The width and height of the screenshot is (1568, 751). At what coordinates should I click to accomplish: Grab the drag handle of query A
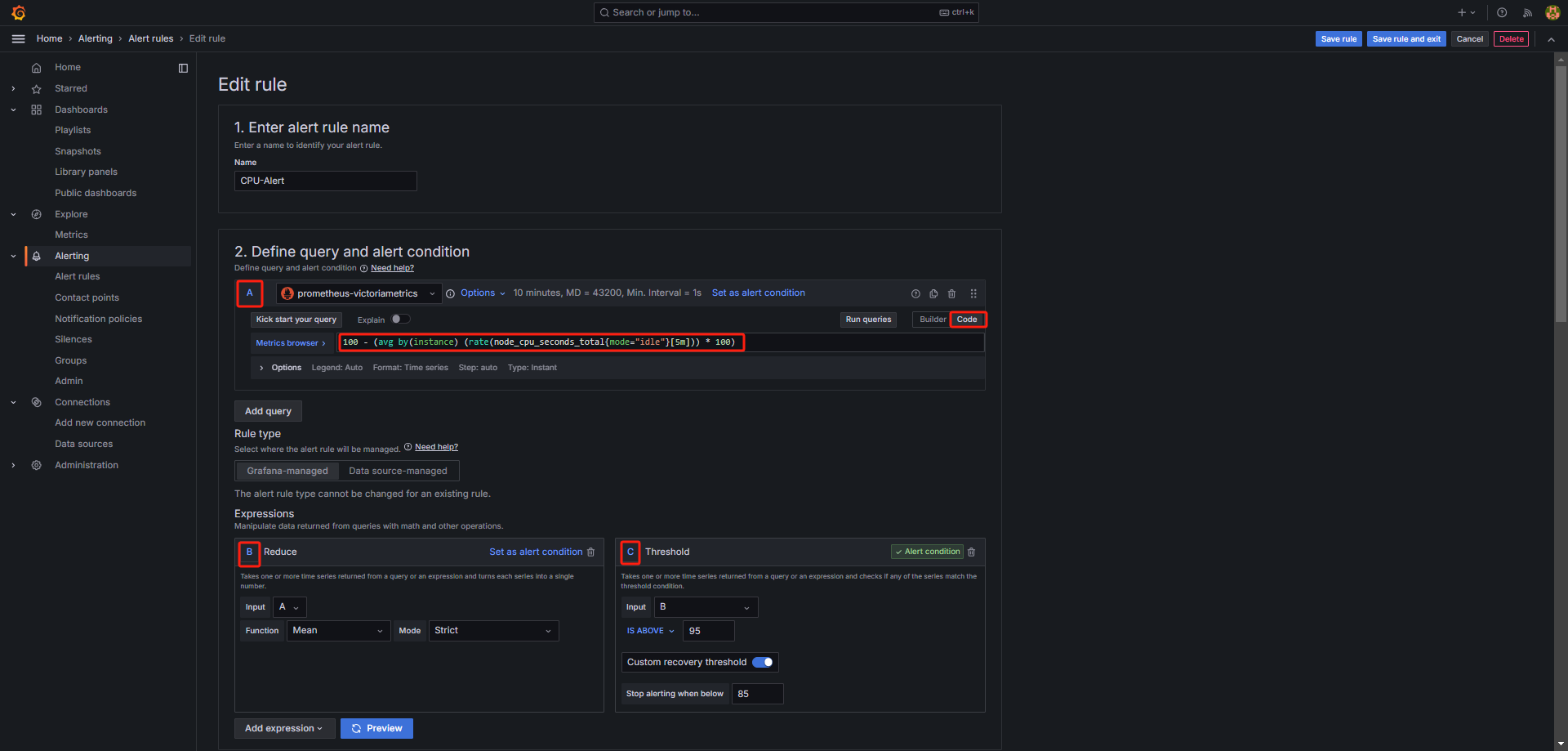pyautogui.click(x=973, y=294)
